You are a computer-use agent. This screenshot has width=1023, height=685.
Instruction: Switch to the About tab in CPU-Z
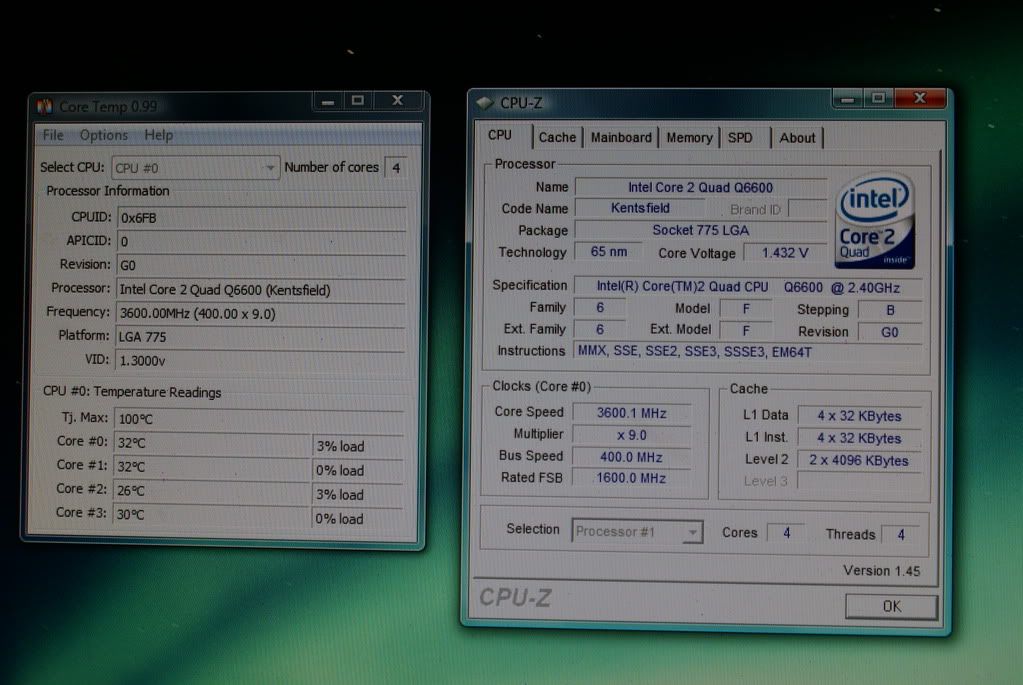coord(797,138)
